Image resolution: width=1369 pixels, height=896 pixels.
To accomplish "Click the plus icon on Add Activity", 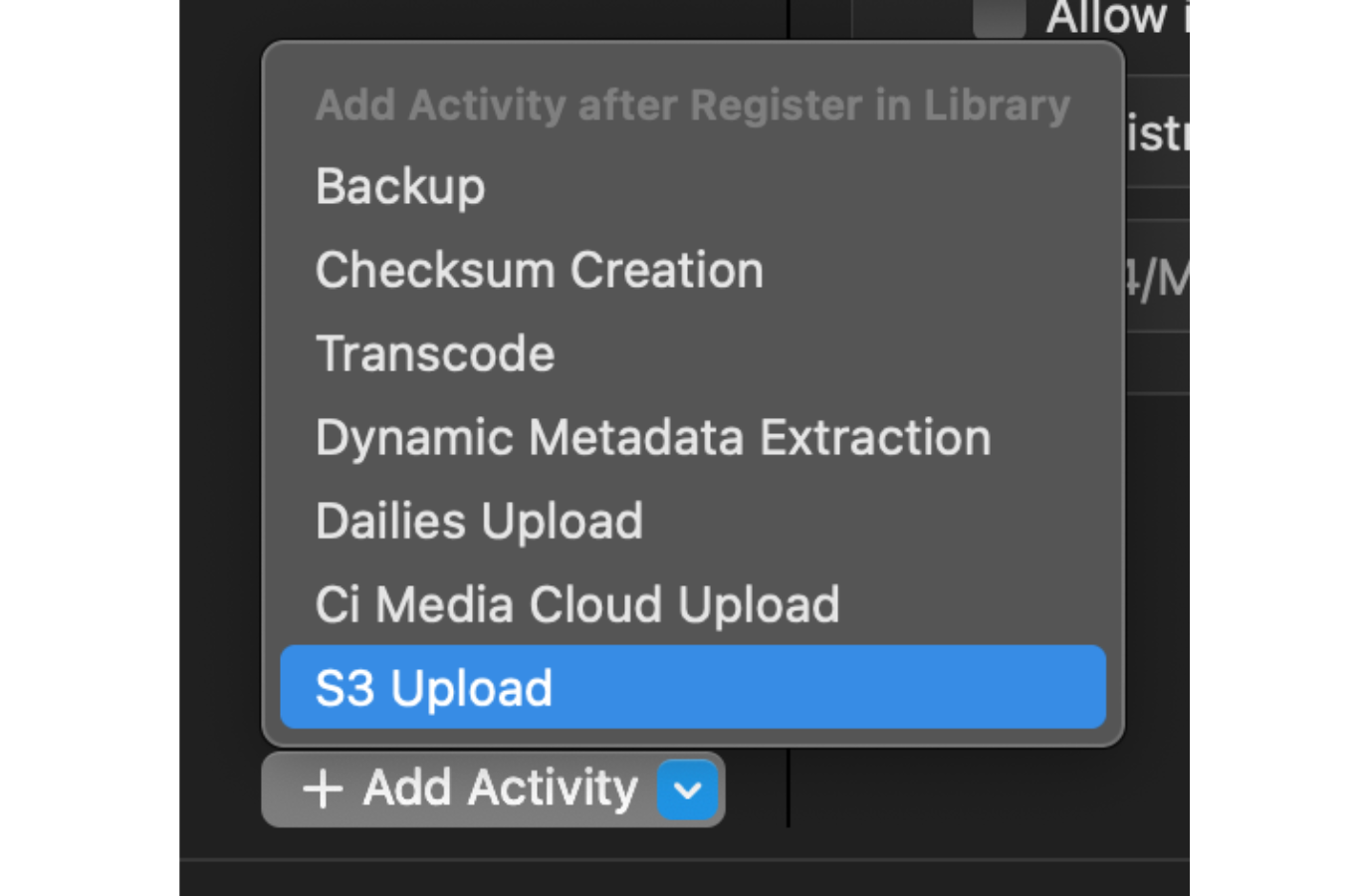I will 323,789.
